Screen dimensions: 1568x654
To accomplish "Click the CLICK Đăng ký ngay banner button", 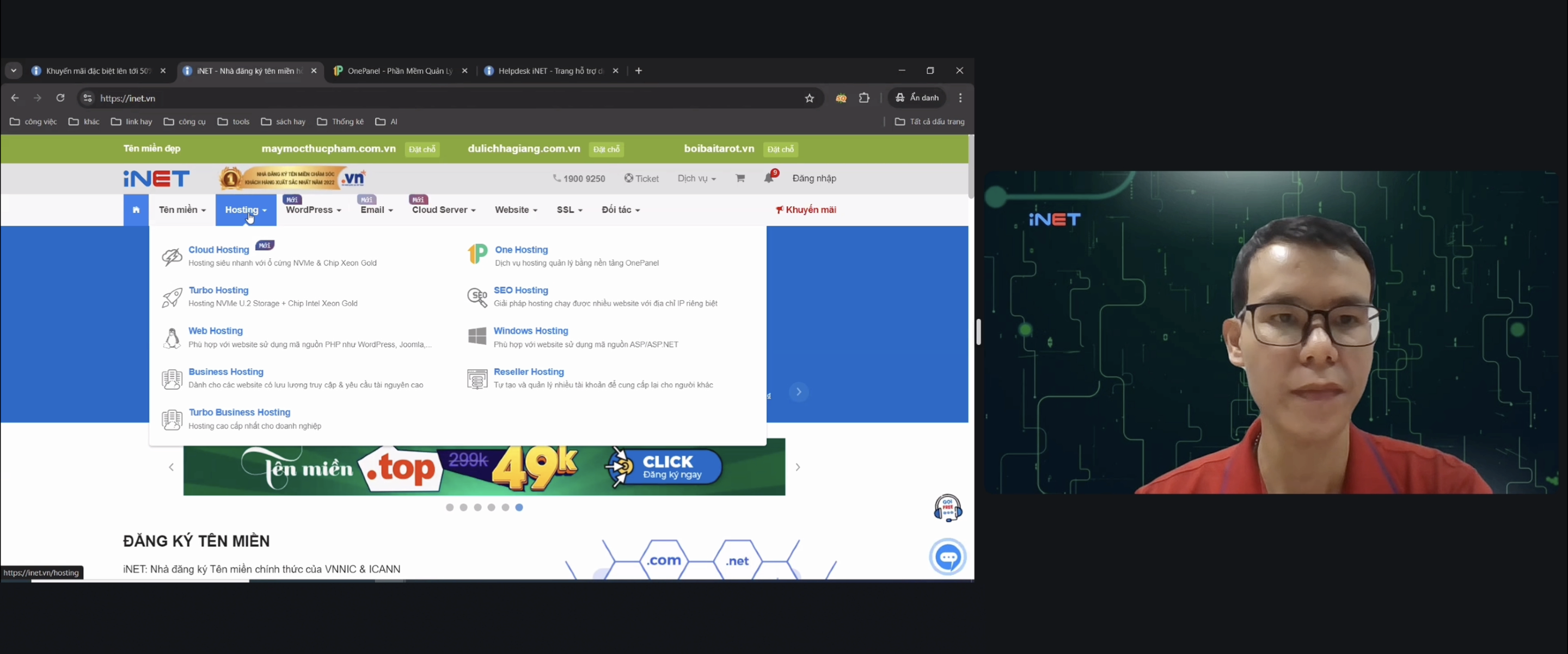I will click(665, 467).
